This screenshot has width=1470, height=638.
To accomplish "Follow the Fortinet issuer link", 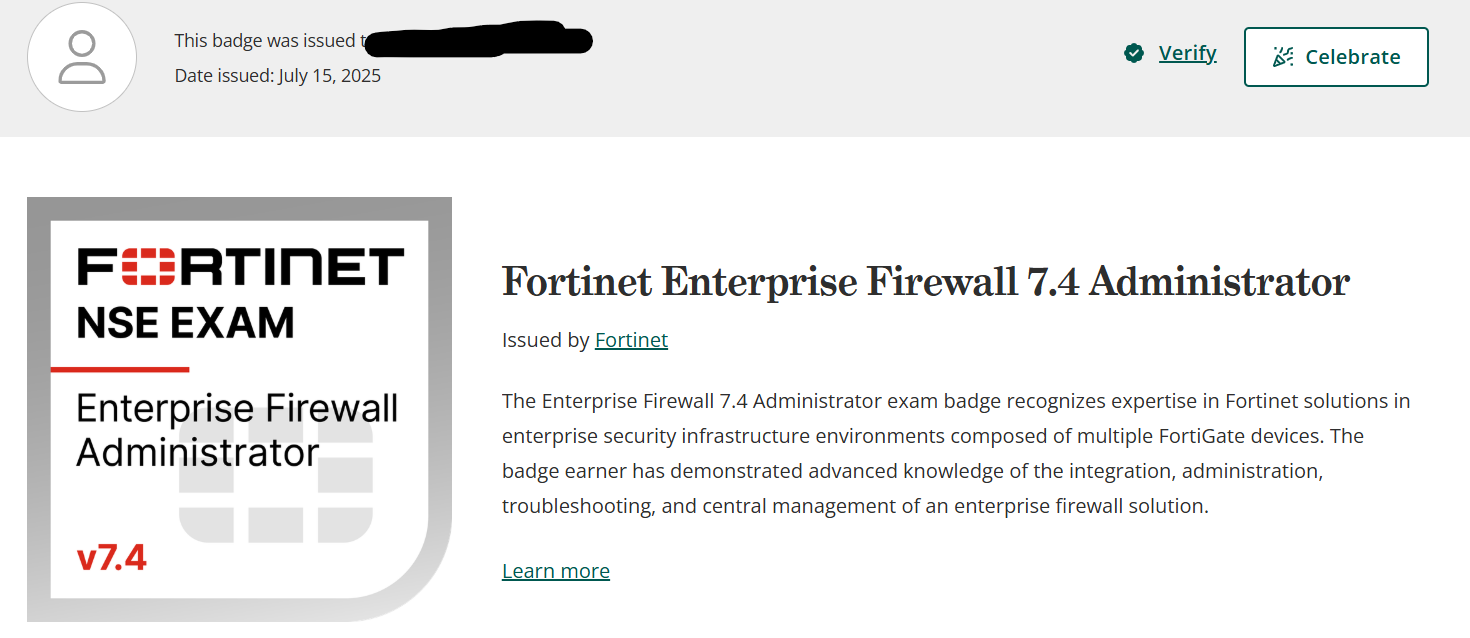I will point(631,340).
